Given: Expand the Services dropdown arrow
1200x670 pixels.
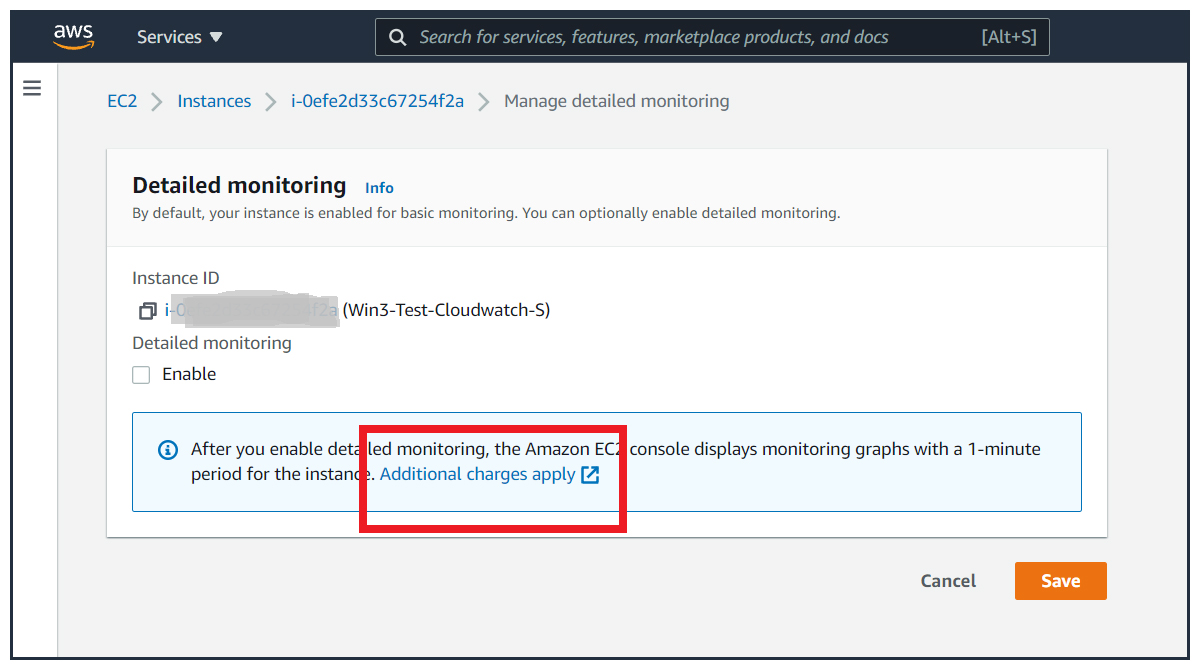Looking at the screenshot, I should 216,37.
